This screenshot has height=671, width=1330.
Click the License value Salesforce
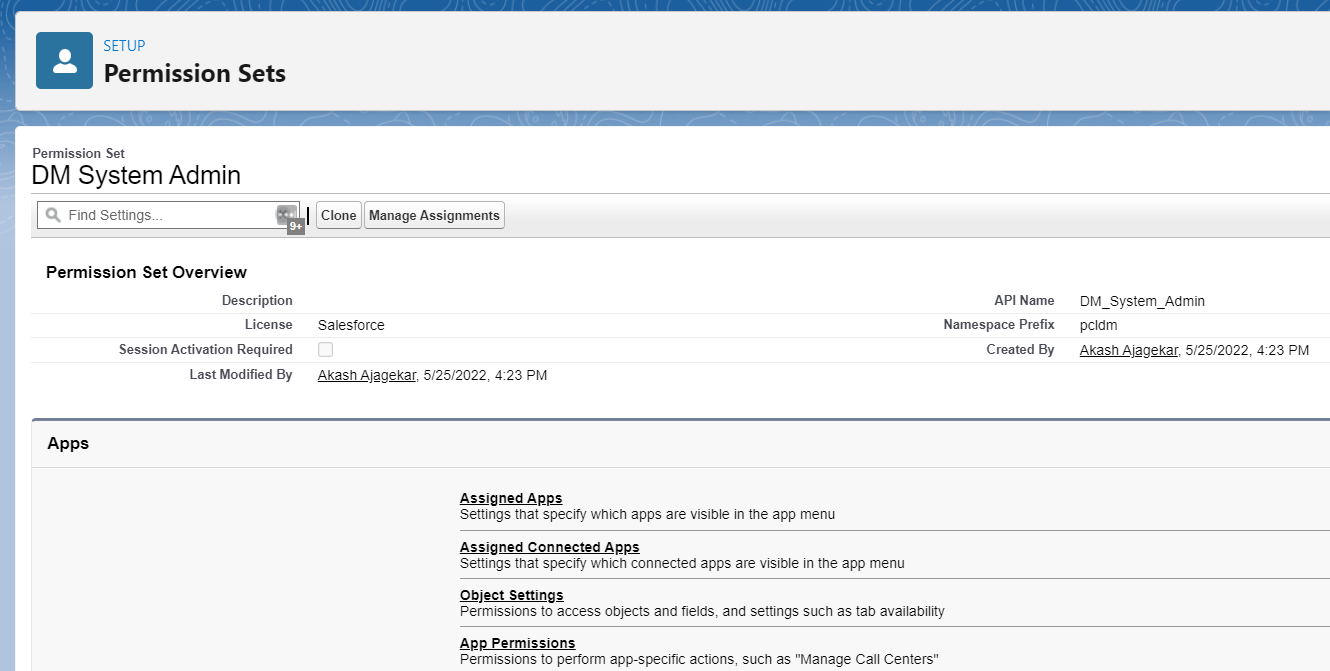[350, 324]
